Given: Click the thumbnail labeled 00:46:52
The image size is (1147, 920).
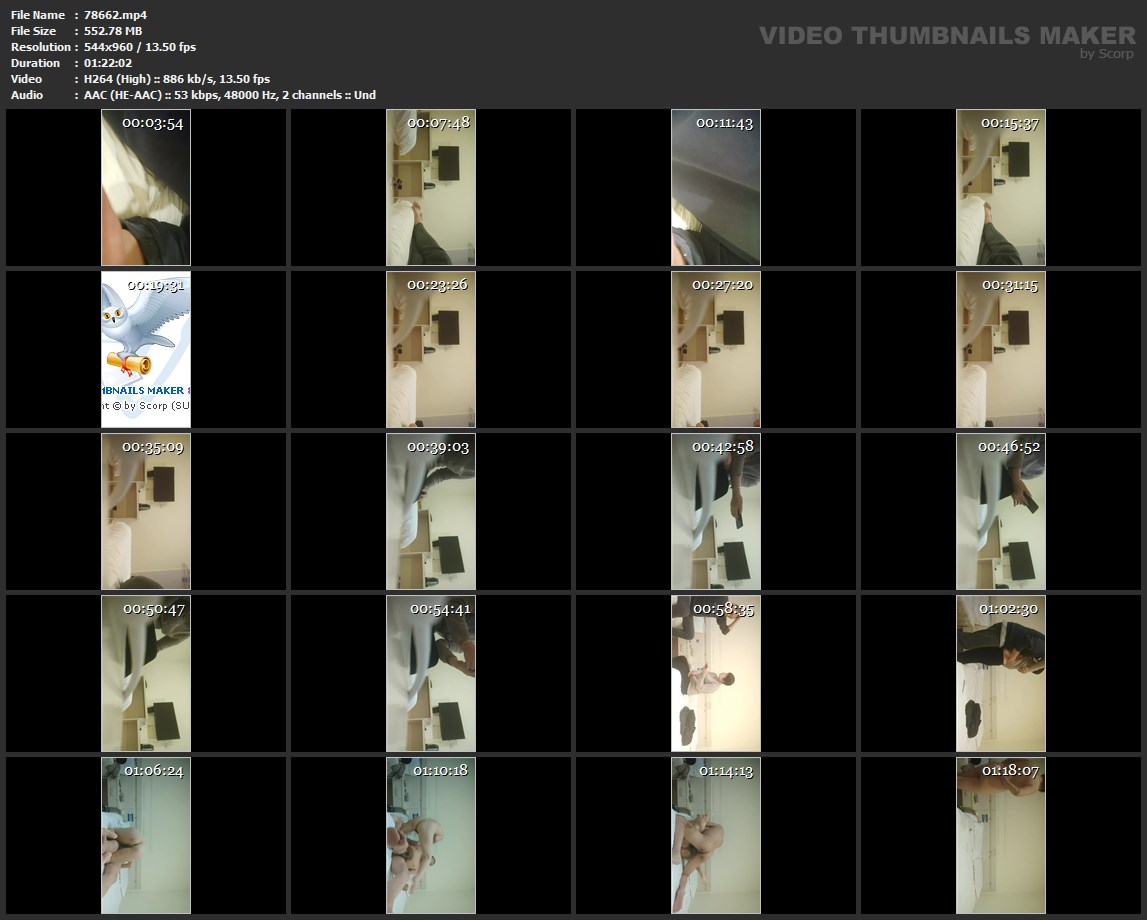Looking at the screenshot, I should tap(1001, 512).
